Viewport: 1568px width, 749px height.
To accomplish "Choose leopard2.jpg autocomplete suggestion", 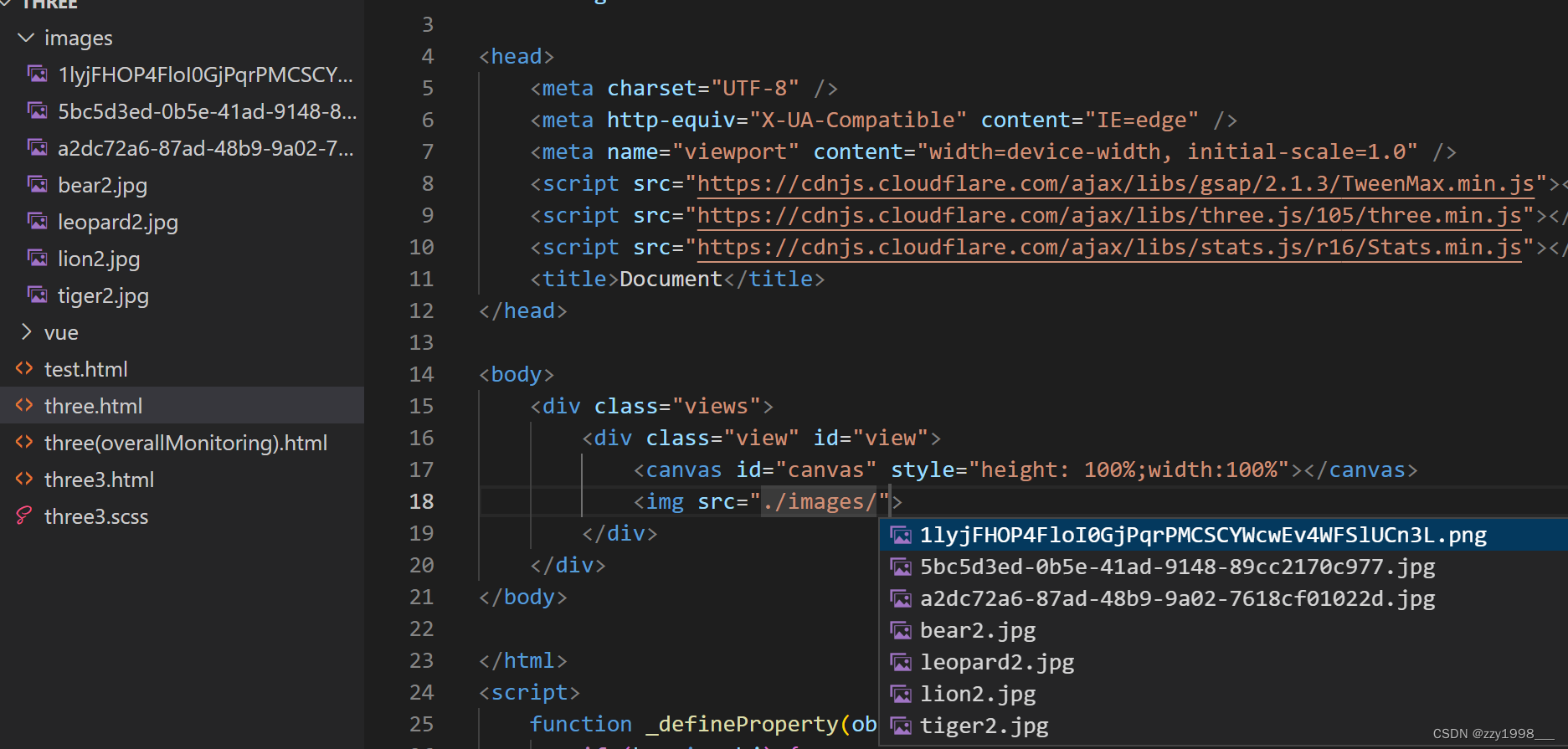I will (x=1224, y=662).
